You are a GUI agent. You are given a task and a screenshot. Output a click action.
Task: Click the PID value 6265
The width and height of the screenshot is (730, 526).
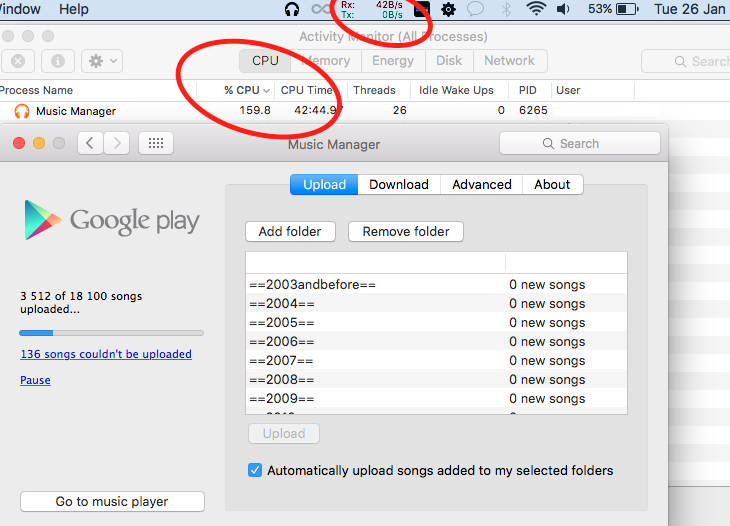[533, 110]
